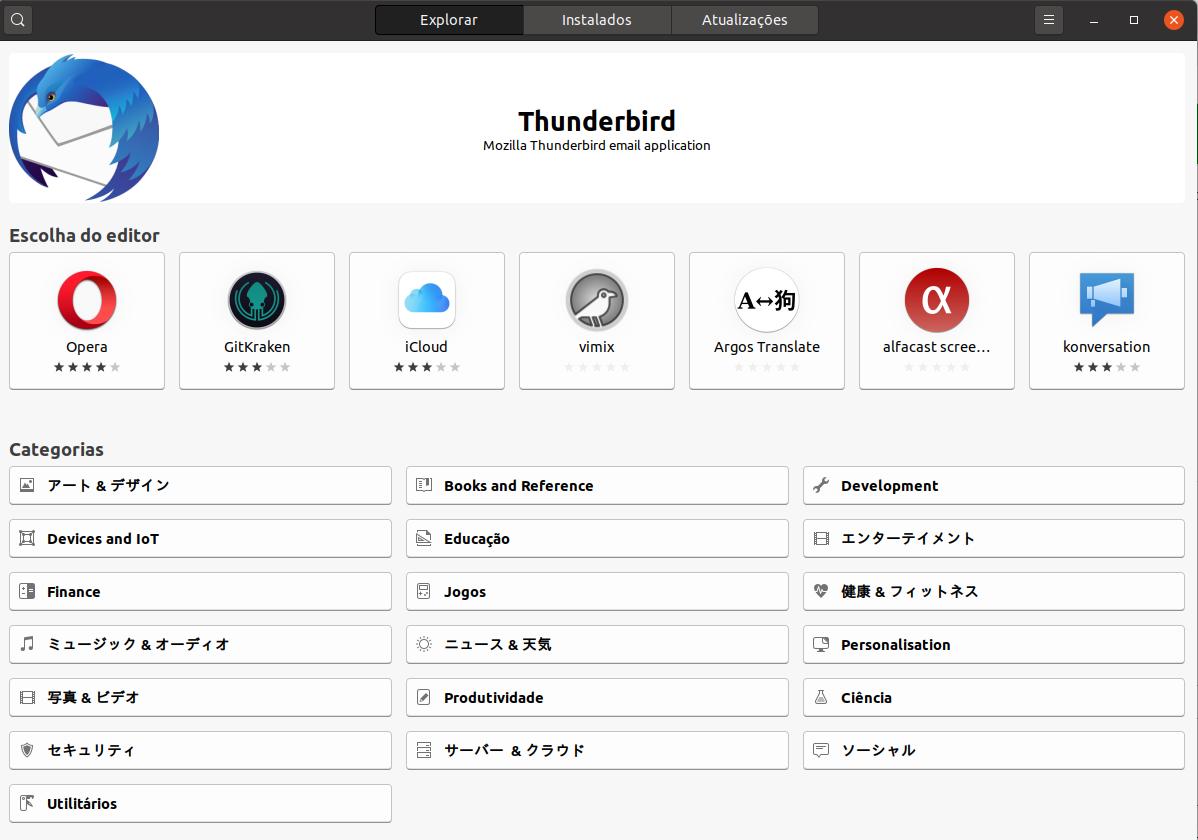The image size is (1198, 840).
Task: Click the iCloud star rating
Action: tap(427, 367)
